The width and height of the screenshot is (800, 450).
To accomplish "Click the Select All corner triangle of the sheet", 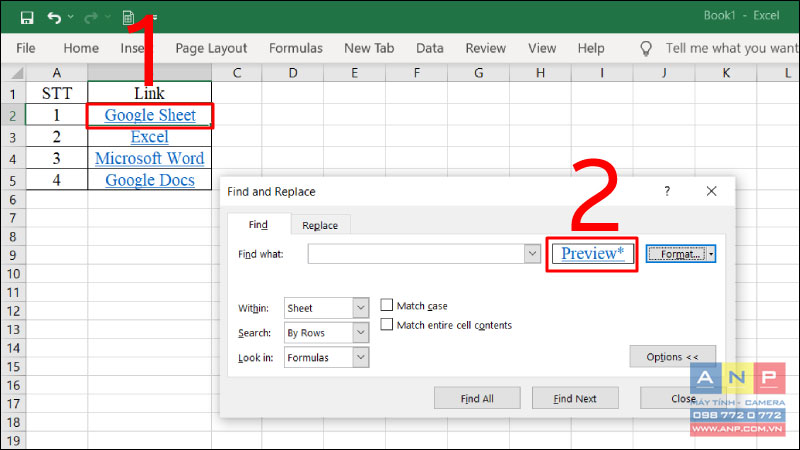I will click(17, 73).
